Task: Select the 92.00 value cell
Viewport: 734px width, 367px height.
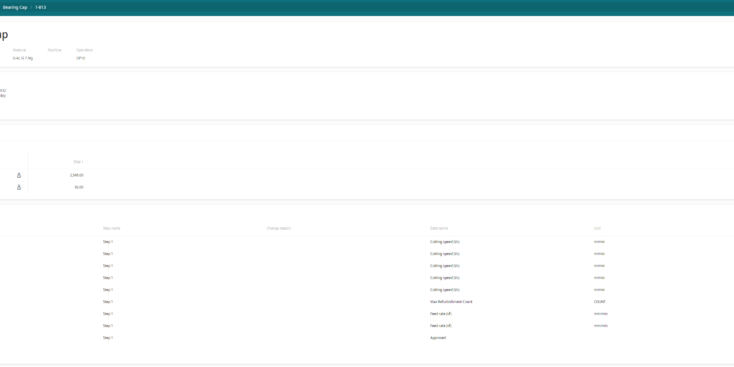Action: click(79, 187)
